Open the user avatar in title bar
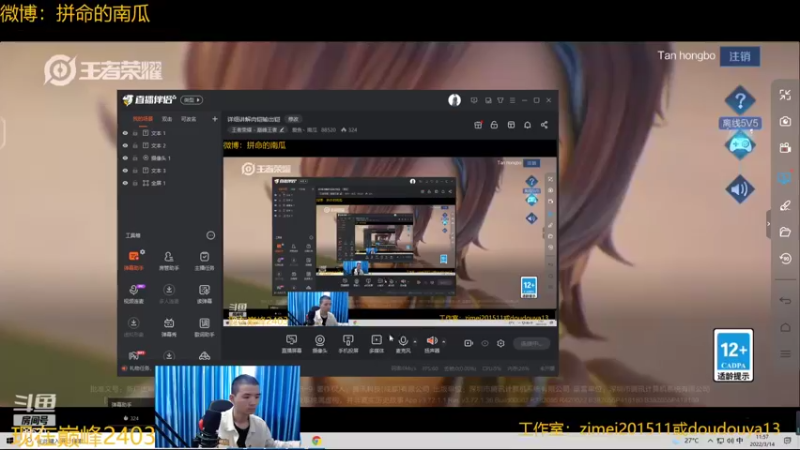This screenshot has width=800, height=450. [x=454, y=100]
